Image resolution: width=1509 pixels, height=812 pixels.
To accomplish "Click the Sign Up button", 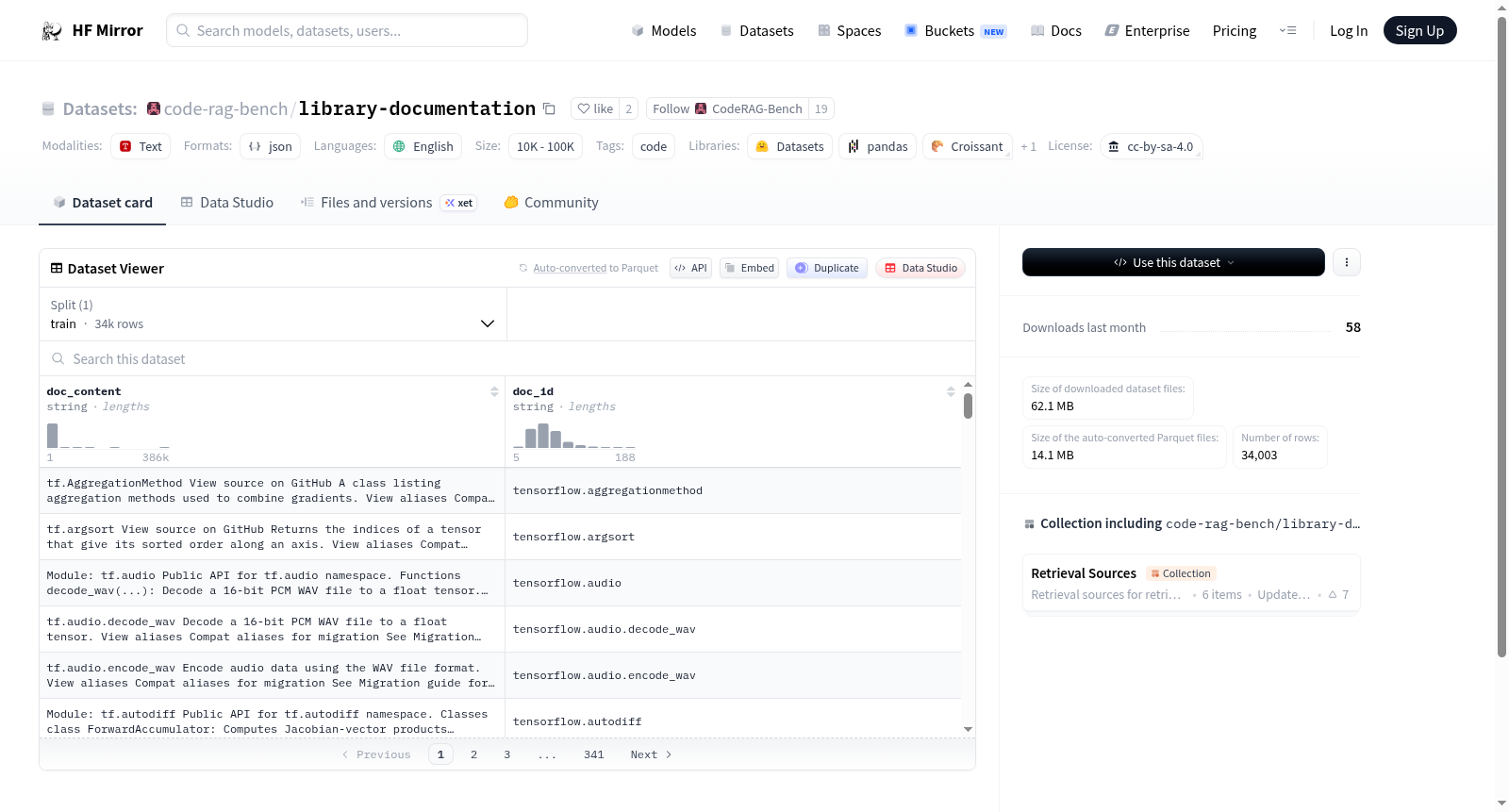I will 1419,31.
